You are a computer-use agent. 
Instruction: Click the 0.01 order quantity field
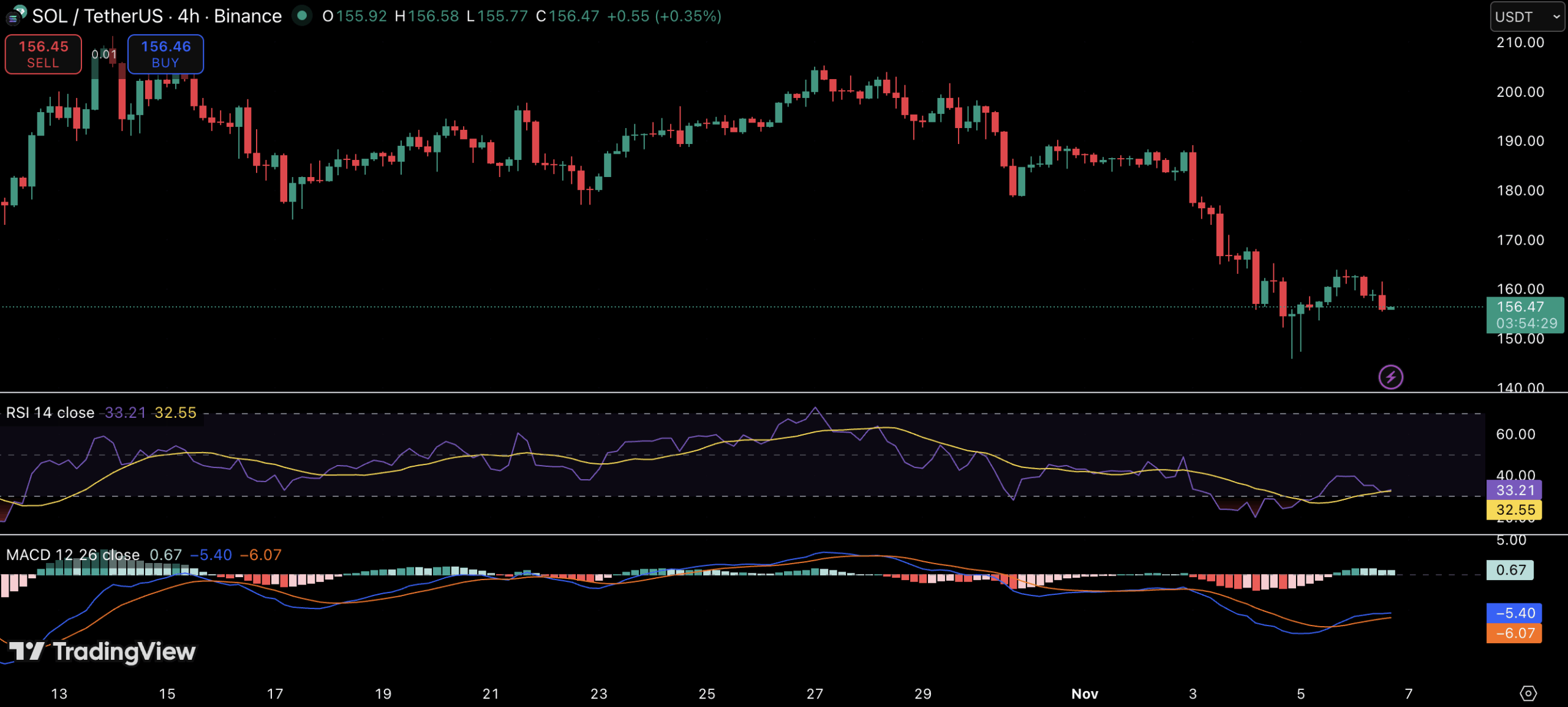(x=104, y=54)
